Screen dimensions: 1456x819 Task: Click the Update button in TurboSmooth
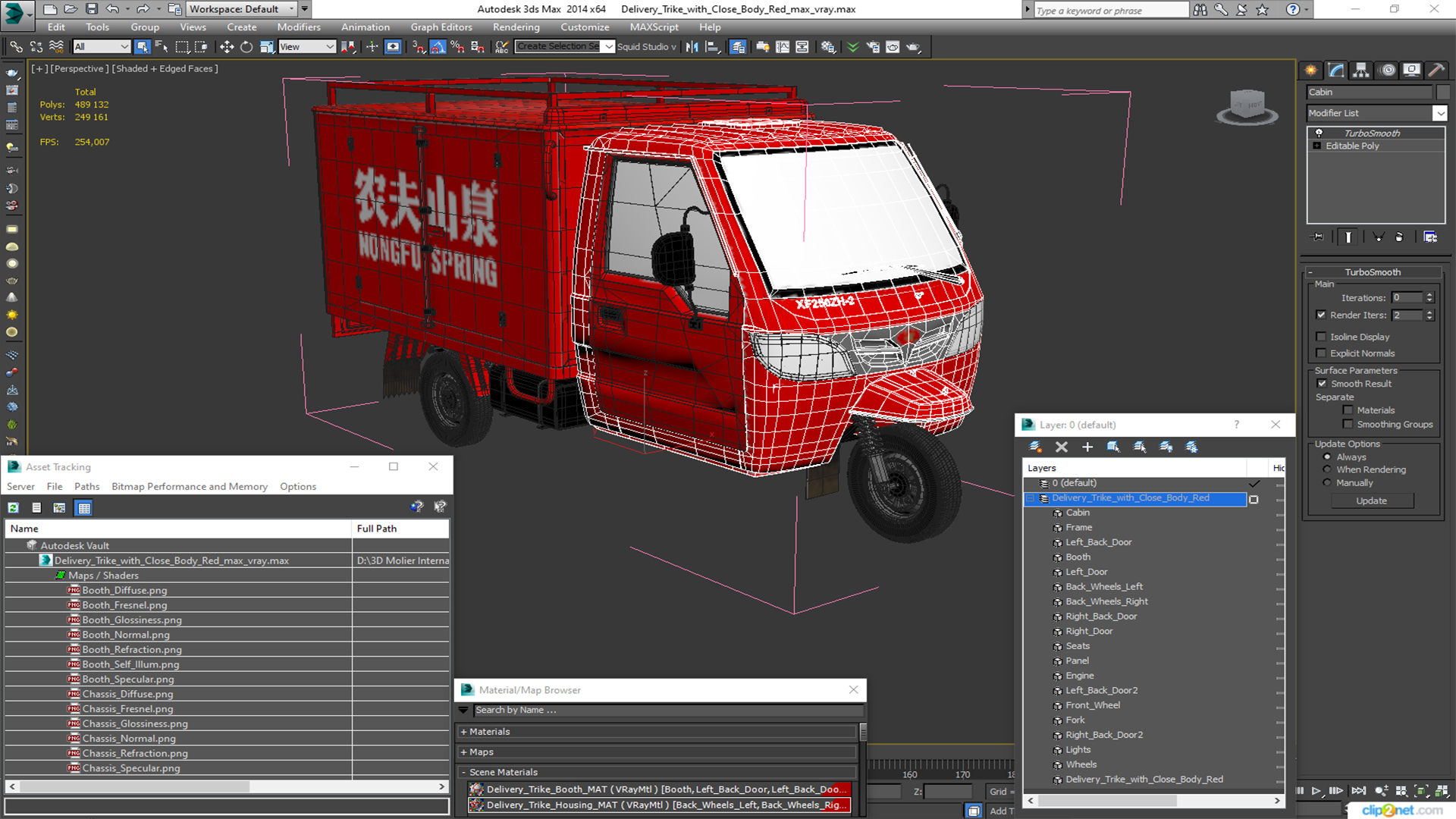click(x=1371, y=500)
